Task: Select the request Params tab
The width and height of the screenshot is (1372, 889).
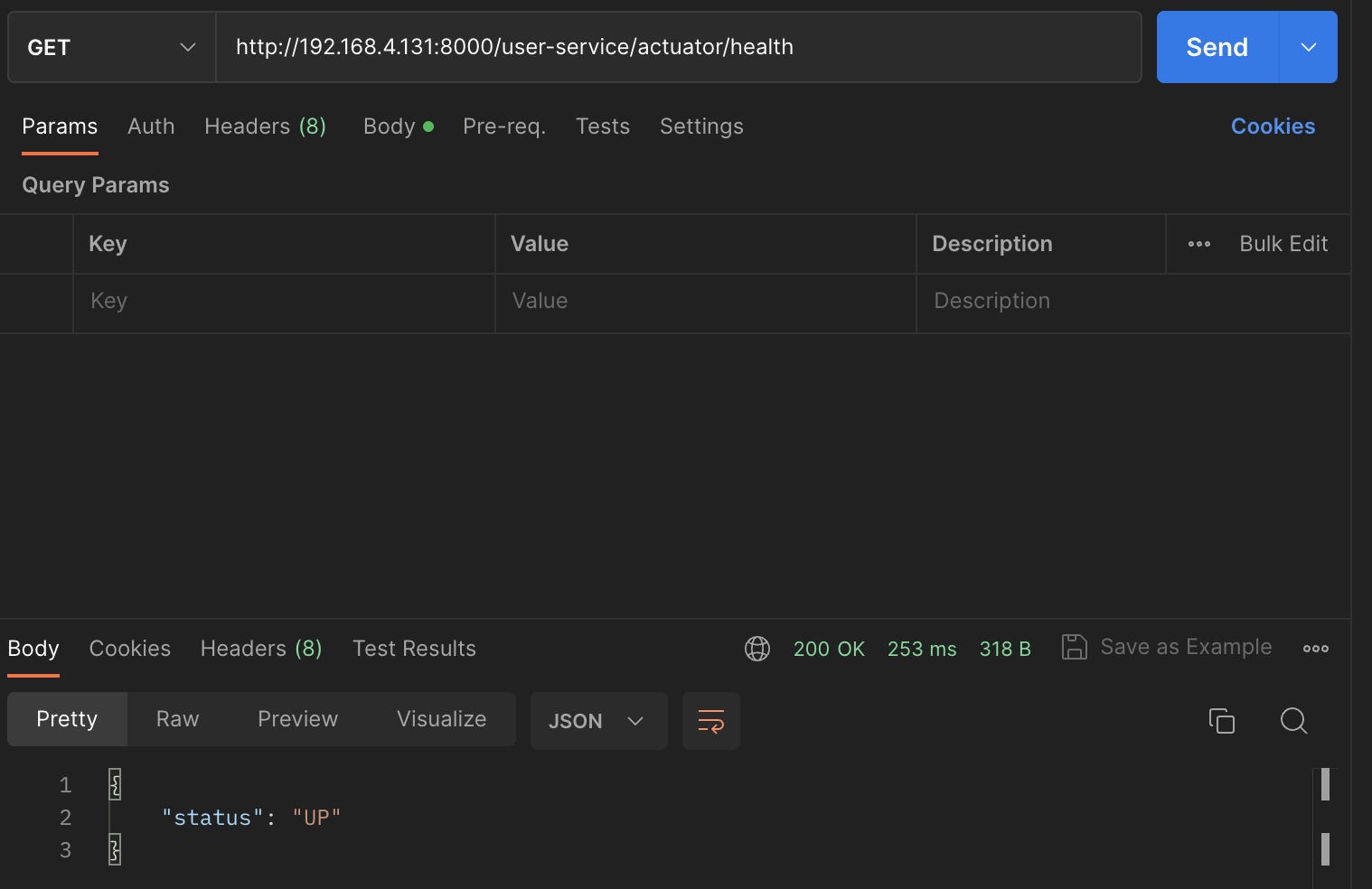Action: (x=60, y=126)
